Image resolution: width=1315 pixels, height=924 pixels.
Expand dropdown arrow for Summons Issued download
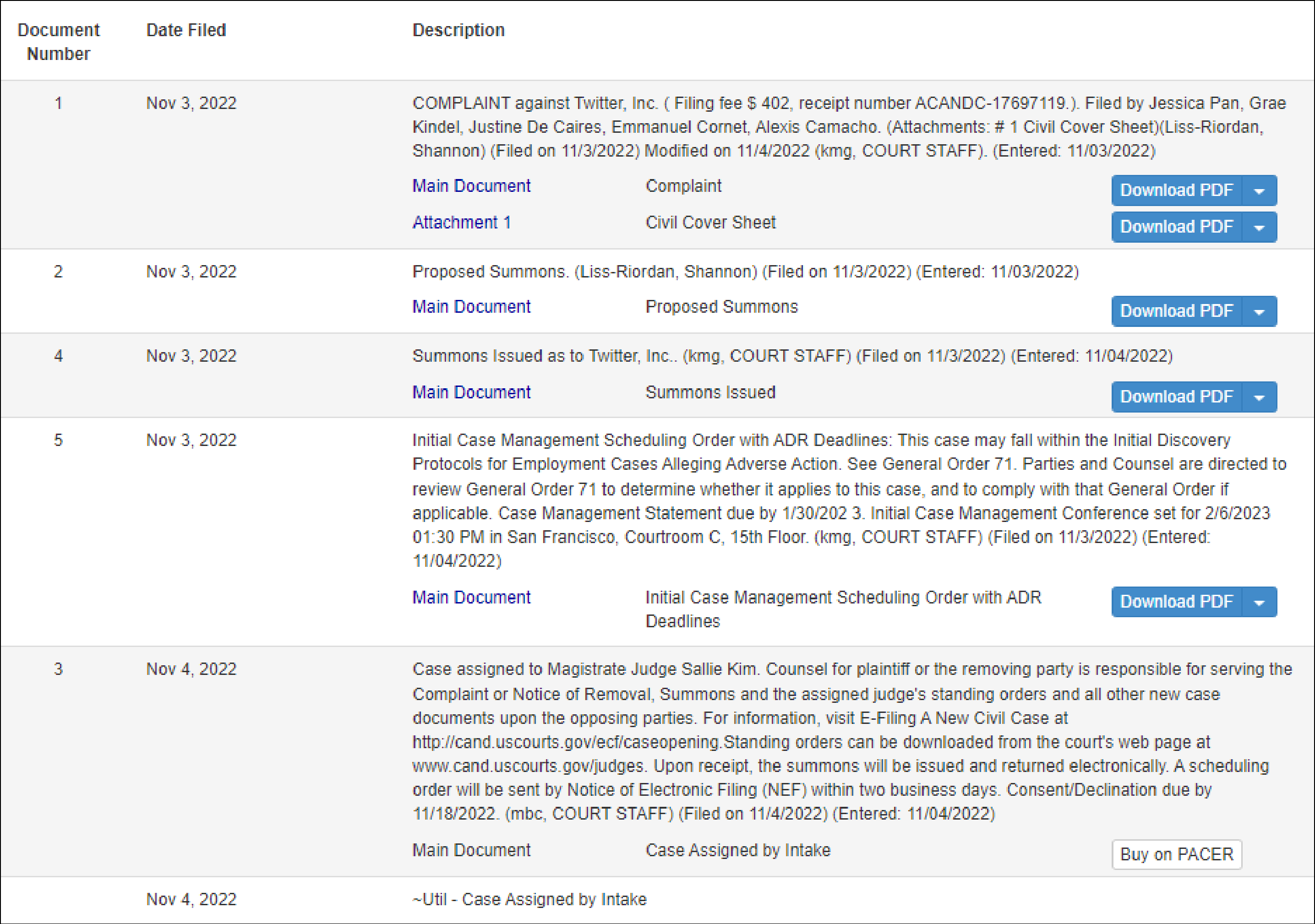(1259, 397)
